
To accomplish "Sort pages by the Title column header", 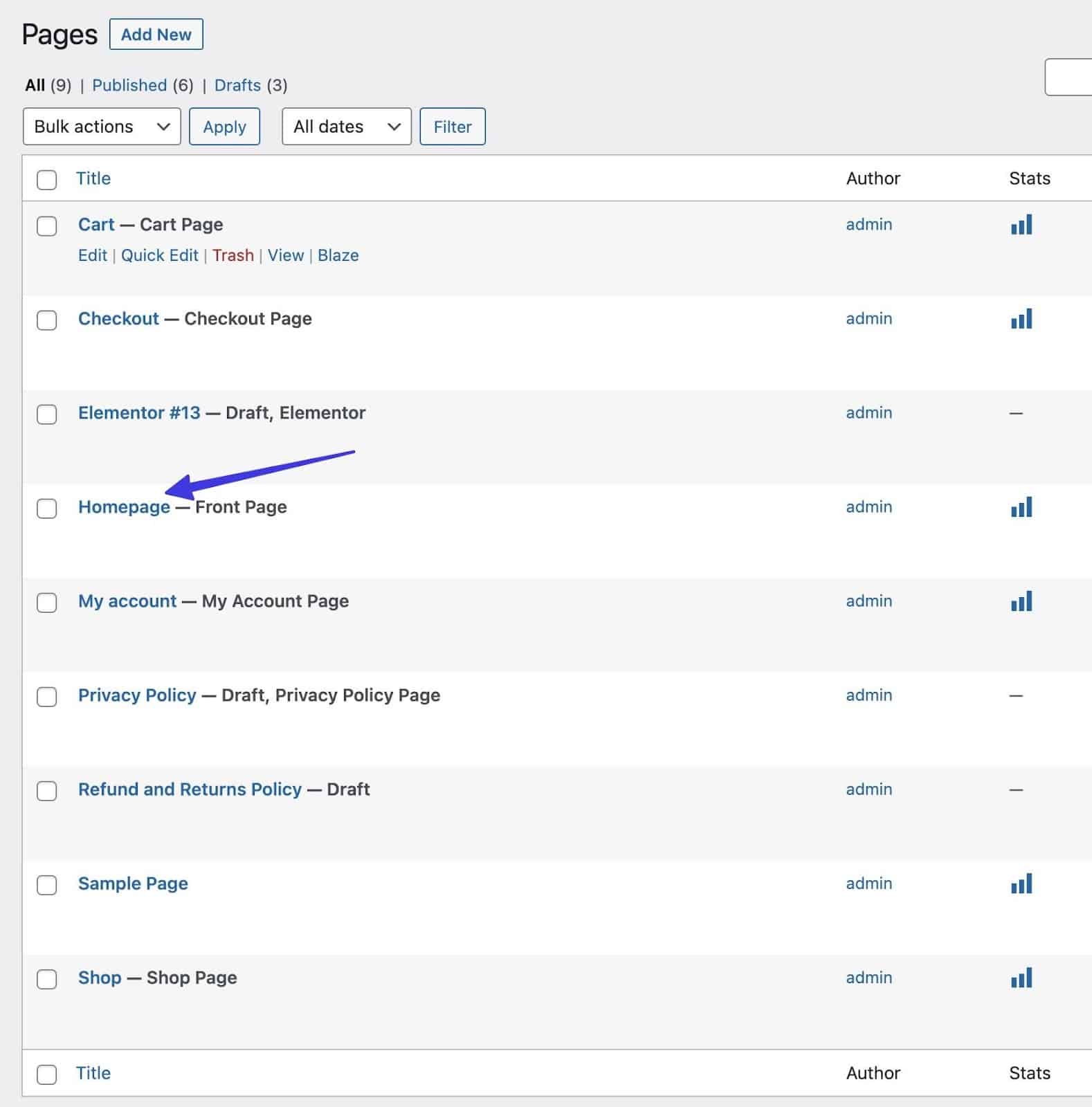I will coord(93,179).
